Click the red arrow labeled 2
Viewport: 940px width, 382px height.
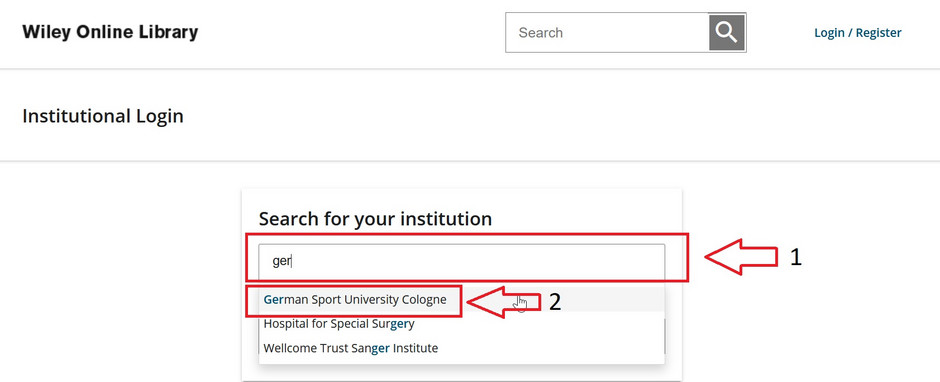pyautogui.click(x=504, y=302)
